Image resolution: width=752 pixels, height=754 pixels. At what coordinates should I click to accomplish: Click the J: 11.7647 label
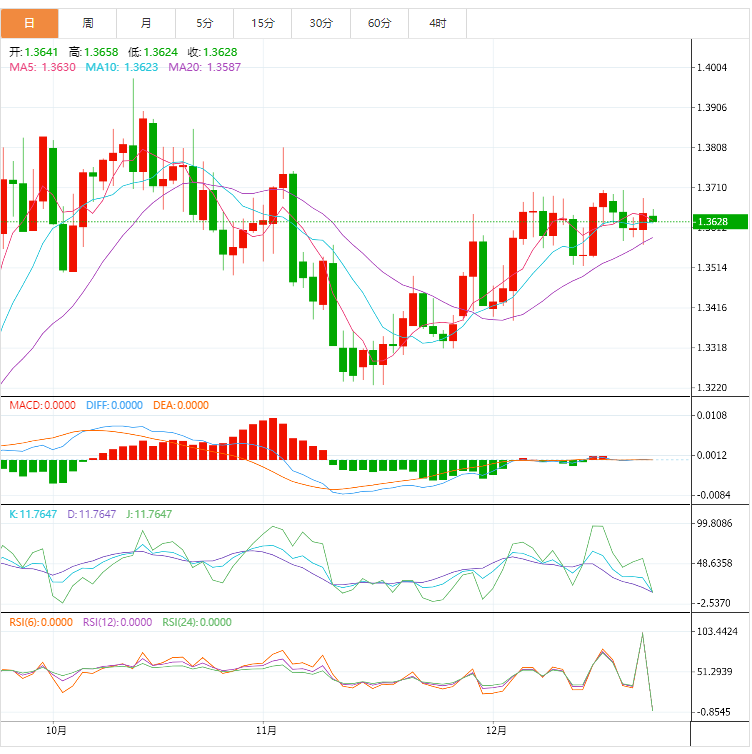pyautogui.click(x=149, y=514)
